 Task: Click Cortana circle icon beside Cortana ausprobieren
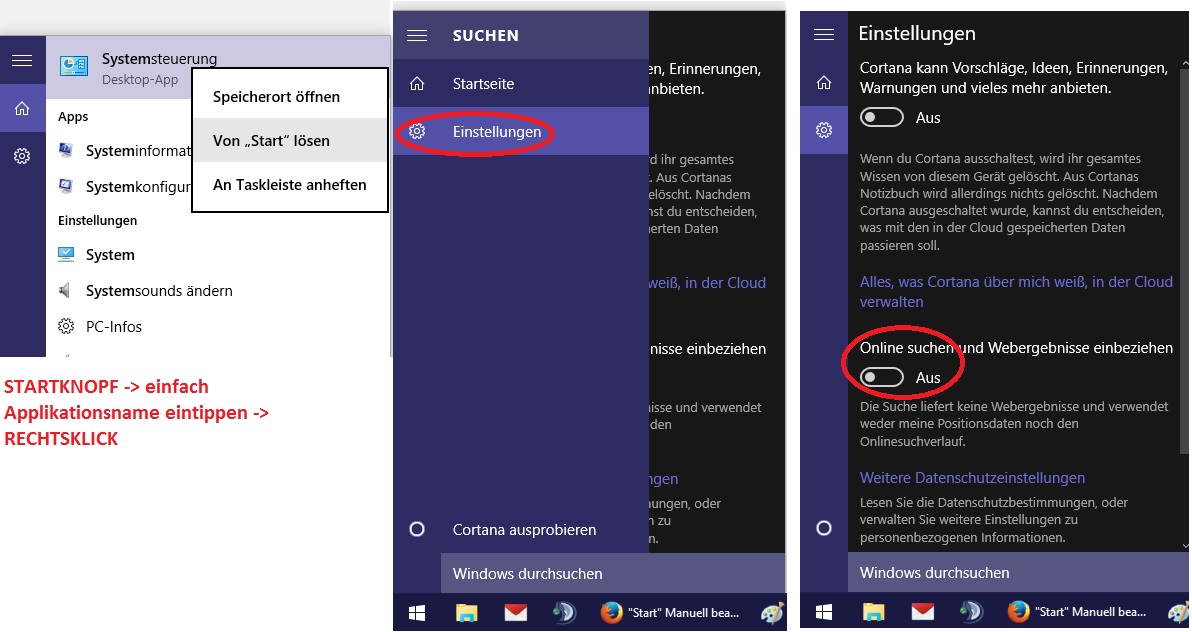(x=417, y=529)
